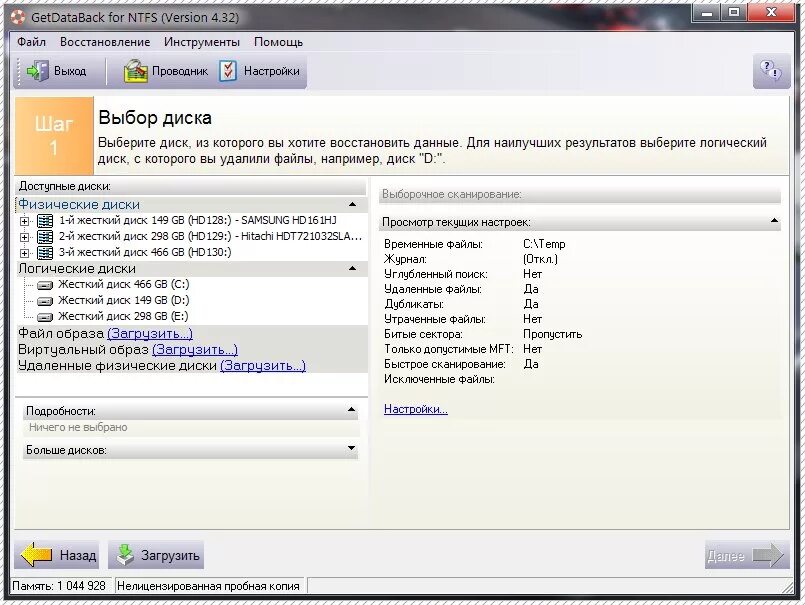The image size is (805, 605).
Task: Click the Explorer (Проводник) toolbar icon
Action: click(x=136, y=71)
